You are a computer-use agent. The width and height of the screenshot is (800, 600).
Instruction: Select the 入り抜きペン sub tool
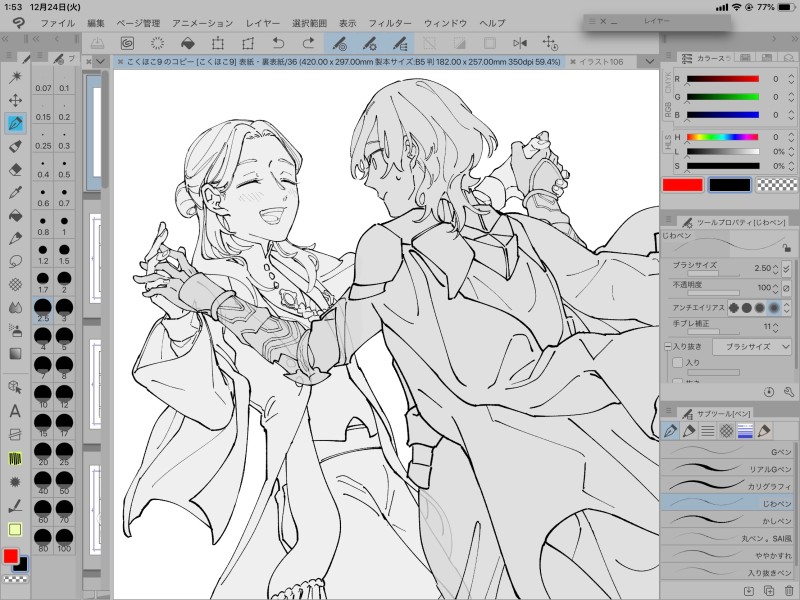click(727, 572)
